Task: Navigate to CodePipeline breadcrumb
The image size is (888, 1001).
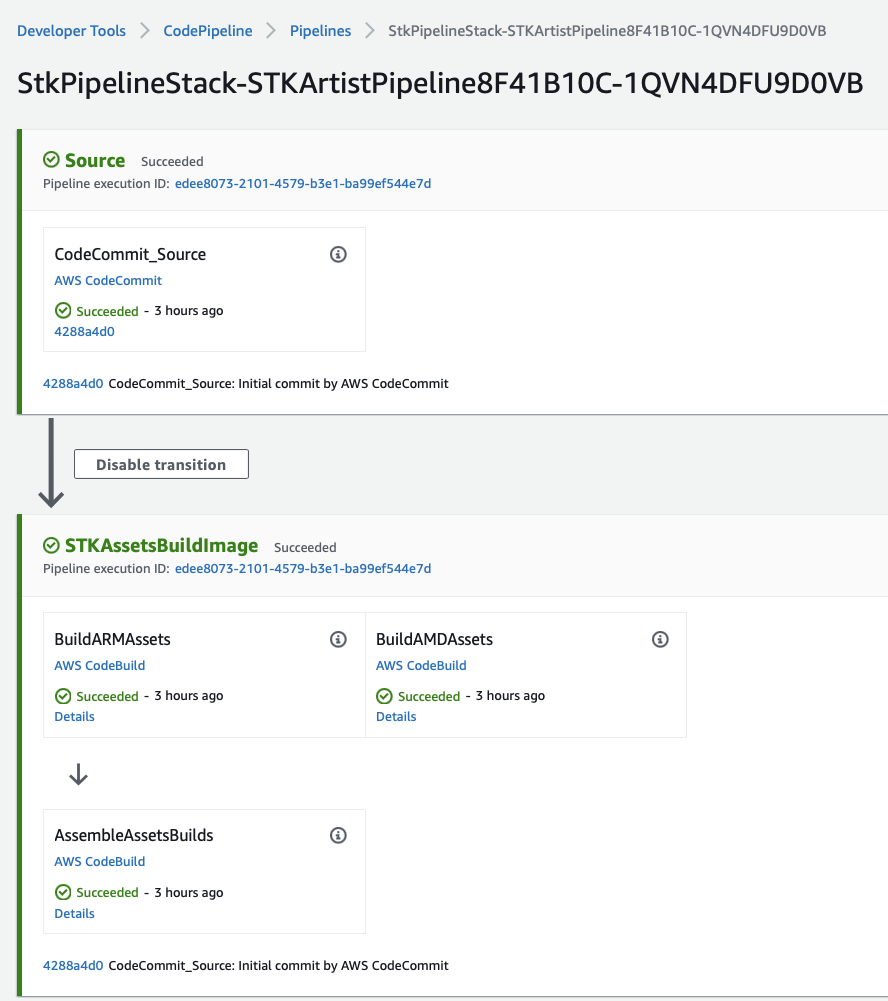Action: [207, 31]
